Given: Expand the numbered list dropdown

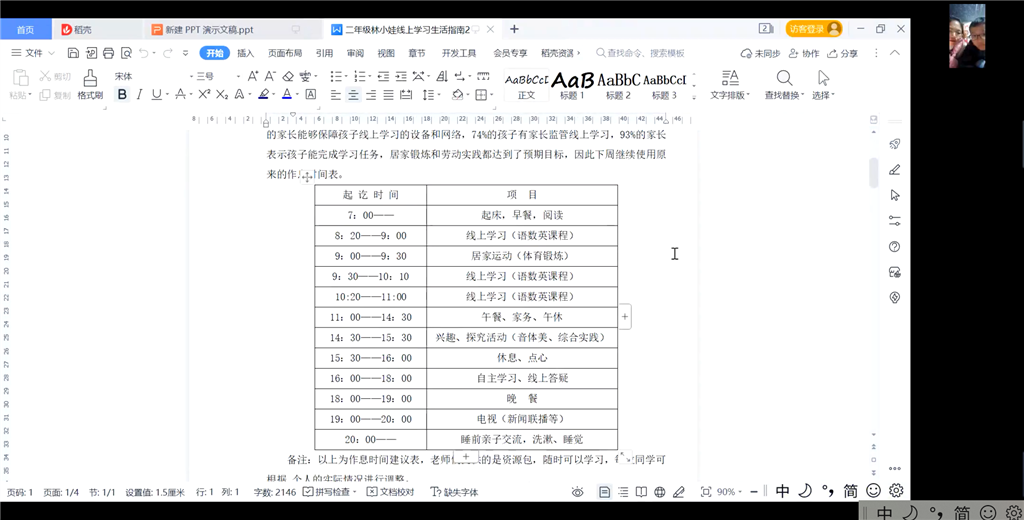Looking at the screenshot, I should [370, 76].
